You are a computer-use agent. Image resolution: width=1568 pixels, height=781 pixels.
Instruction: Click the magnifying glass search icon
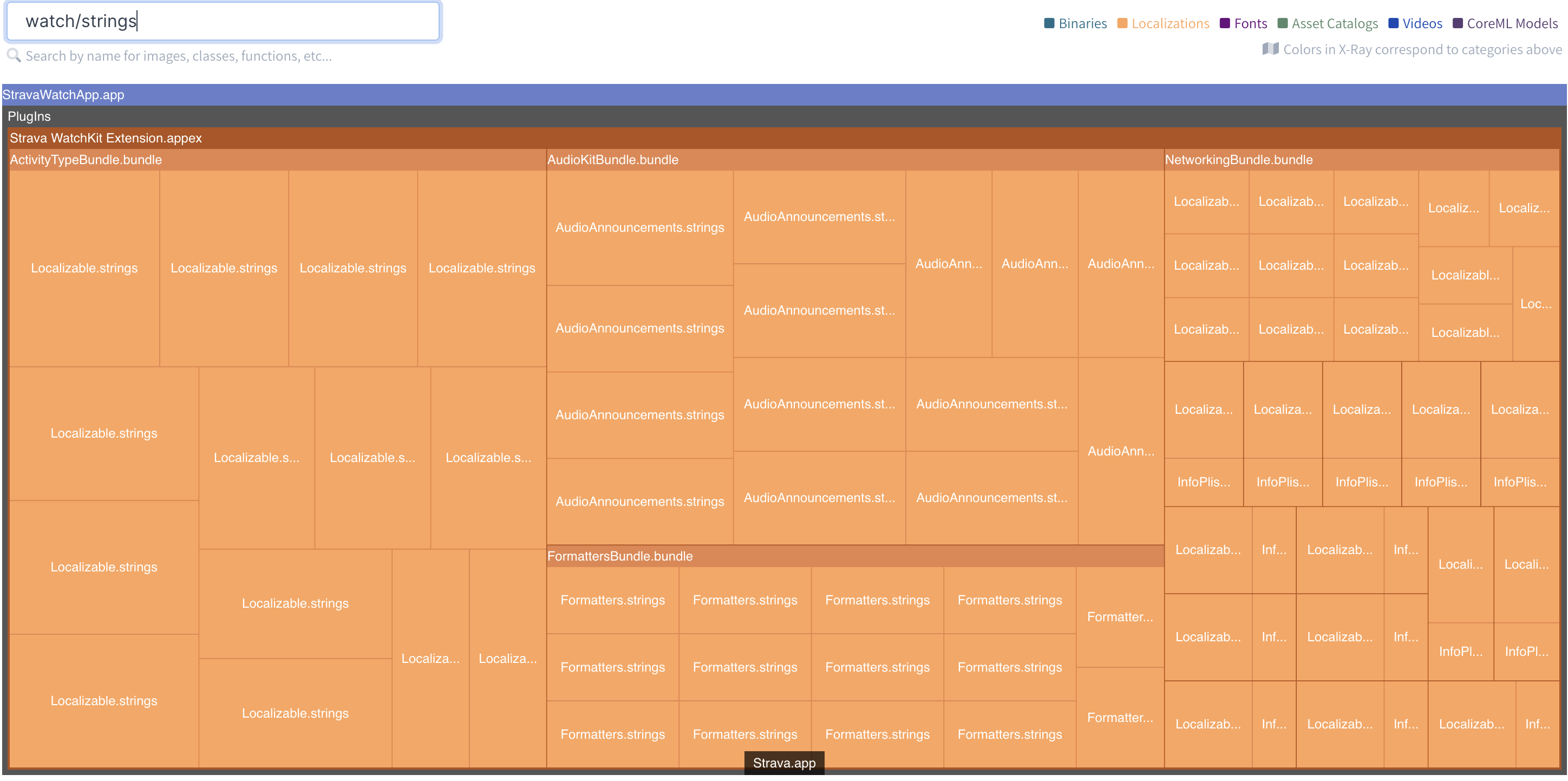(x=14, y=55)
